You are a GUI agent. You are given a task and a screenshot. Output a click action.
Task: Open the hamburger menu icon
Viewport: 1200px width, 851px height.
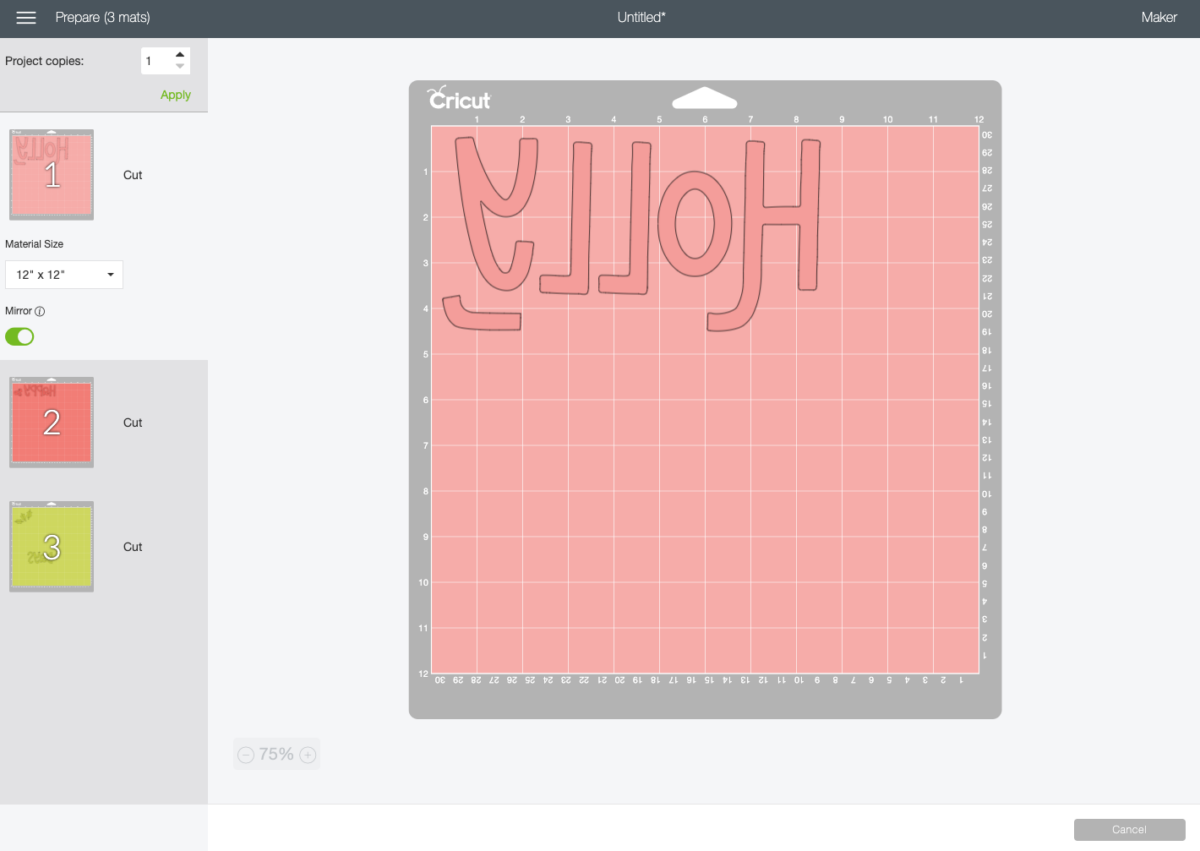click(x=26, y=18)
